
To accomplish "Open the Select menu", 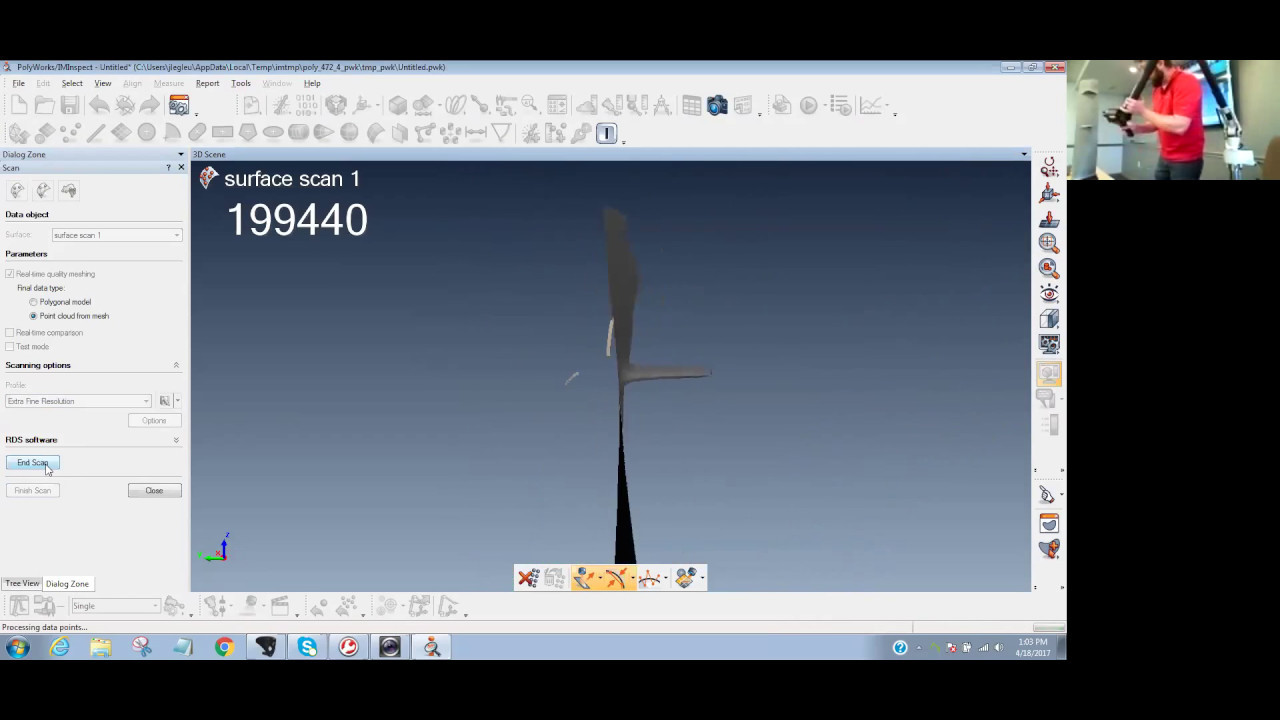I will coord(72,83).
